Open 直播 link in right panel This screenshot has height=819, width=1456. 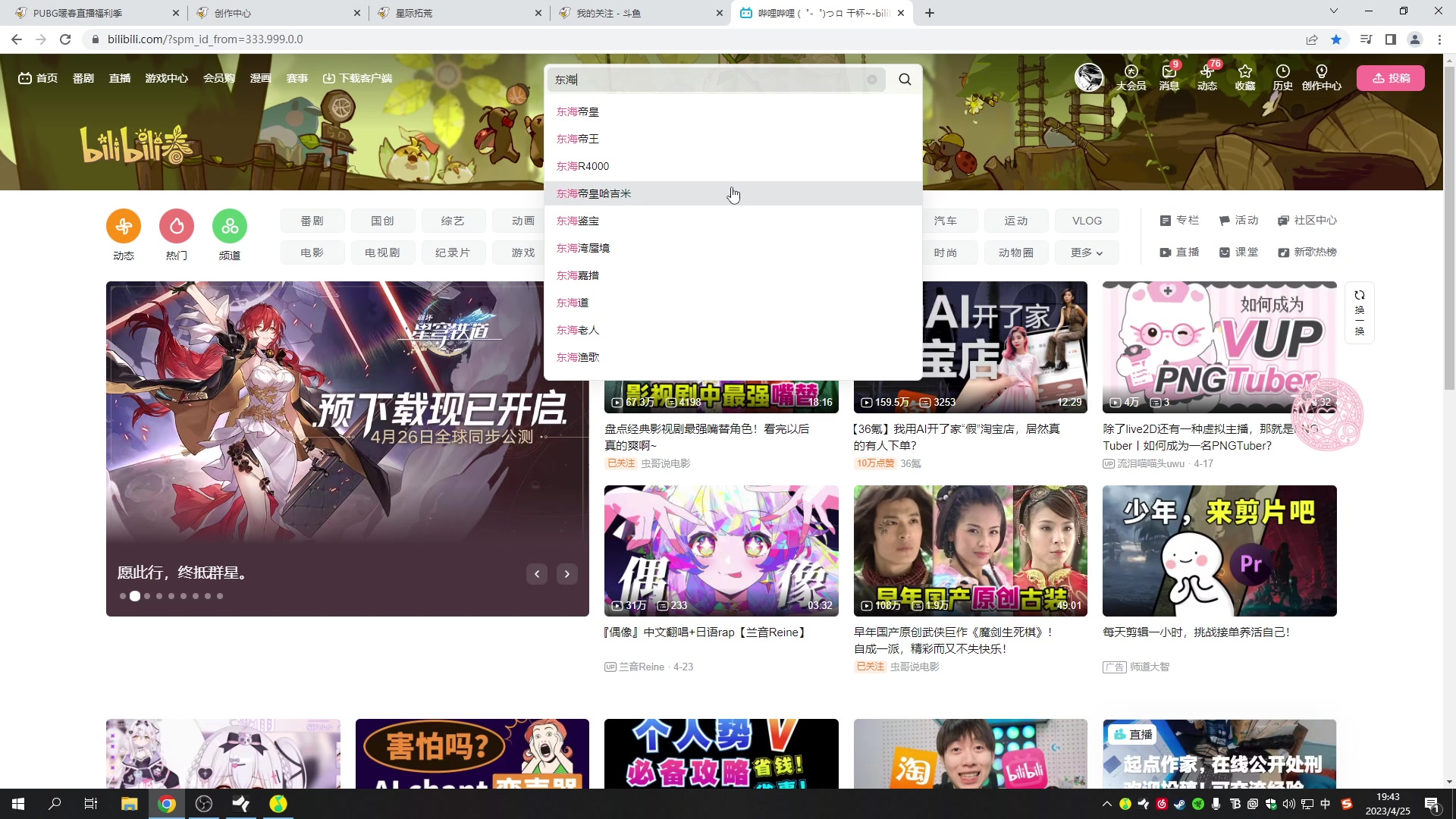[x=1179, y=253]
